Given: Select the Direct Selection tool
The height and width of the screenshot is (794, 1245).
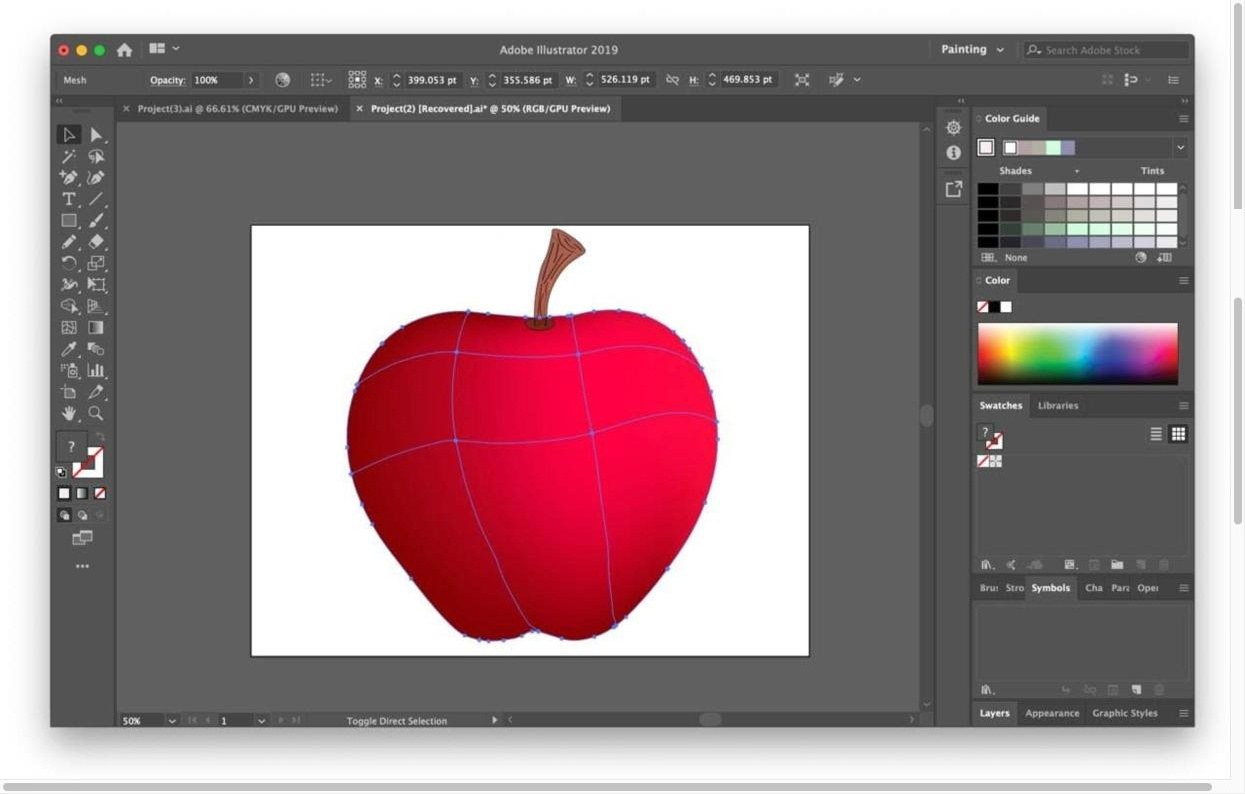Looking at the screenshot, I should click(96, 135).
